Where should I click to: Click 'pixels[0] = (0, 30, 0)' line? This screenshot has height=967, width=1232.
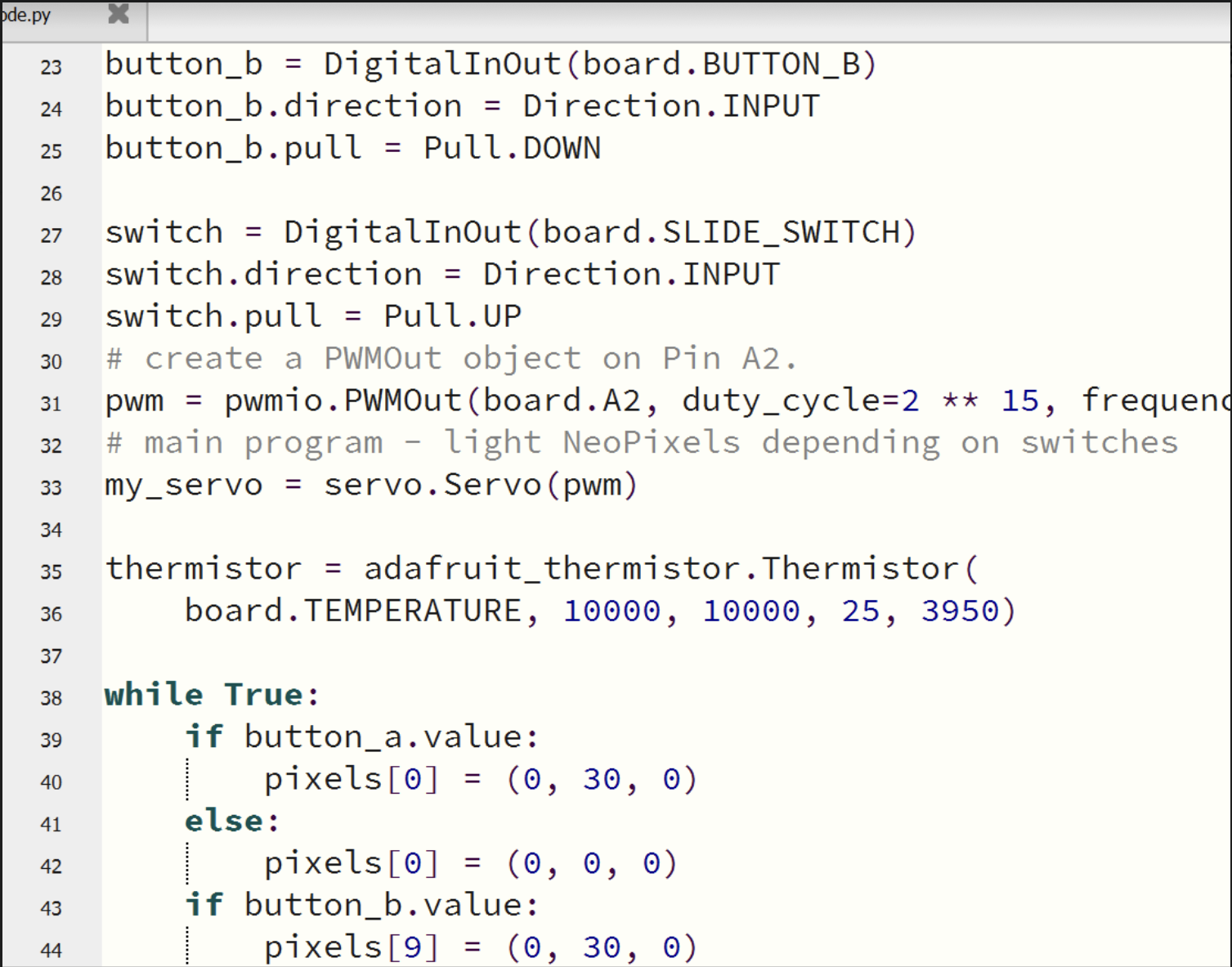tap(481, 779)
